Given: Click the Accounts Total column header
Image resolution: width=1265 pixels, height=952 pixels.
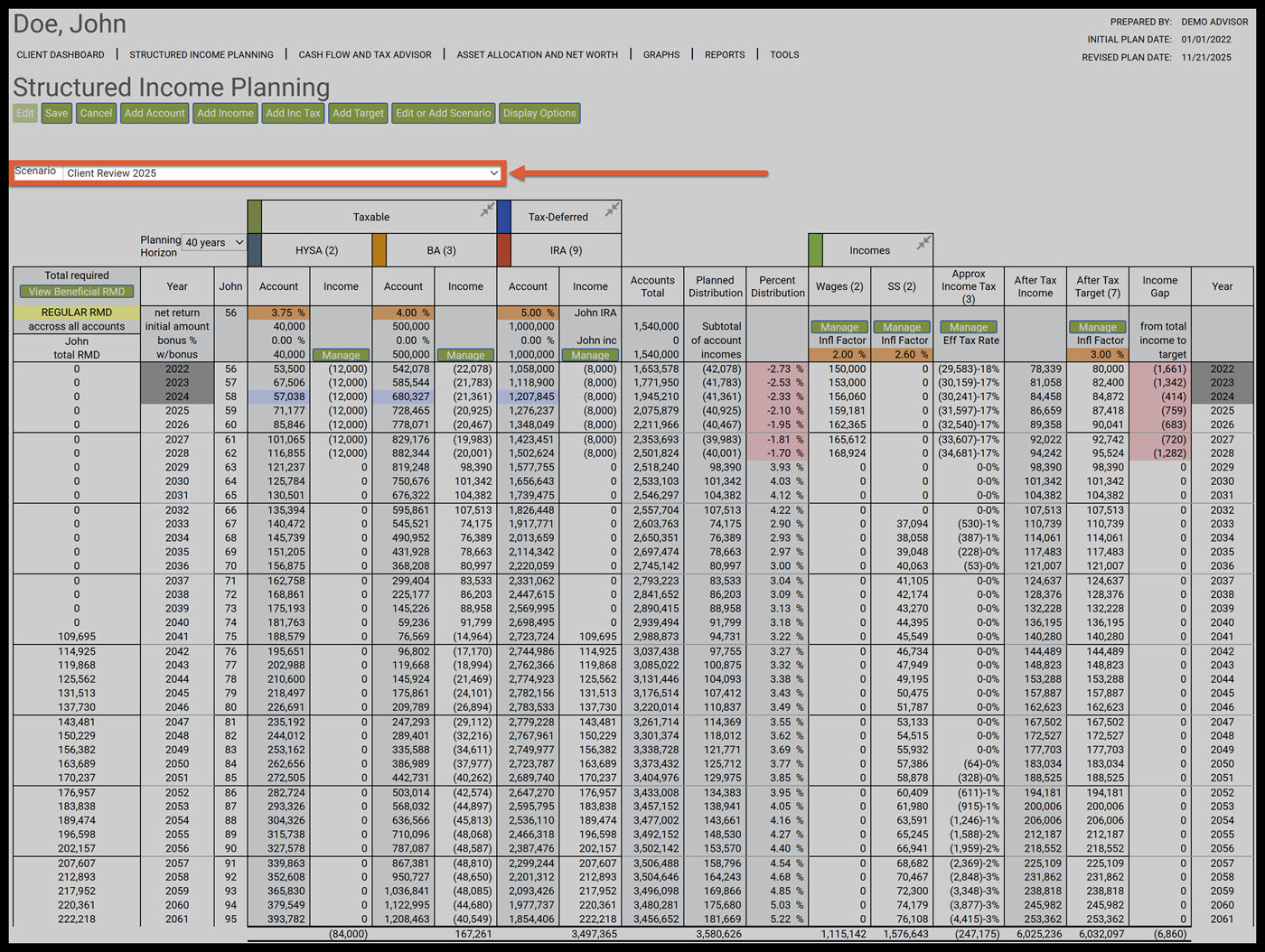Looking at the screenshot, I should pyautogui.click(x=652, y=286).
